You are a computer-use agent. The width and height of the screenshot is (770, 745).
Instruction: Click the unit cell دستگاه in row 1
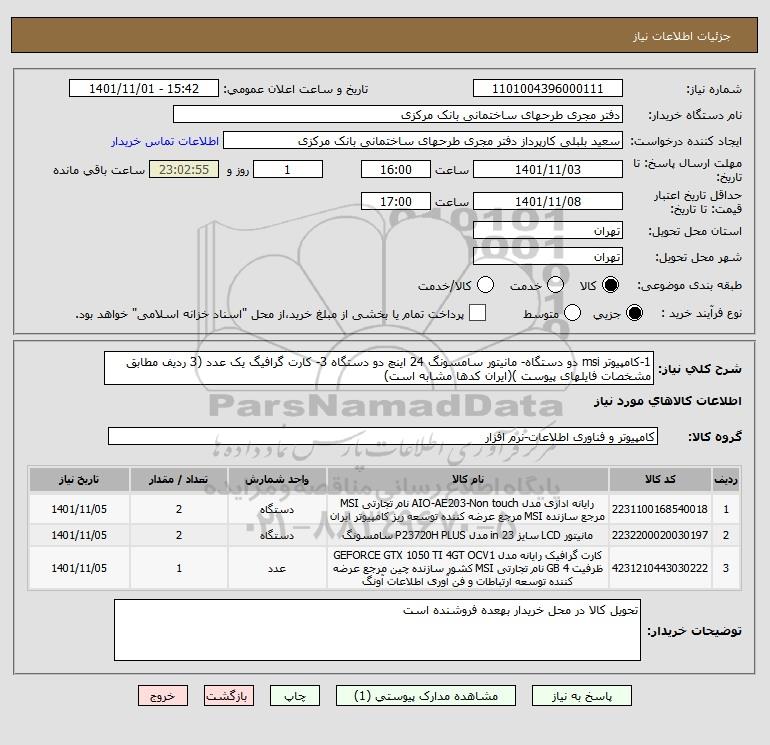point(277,509)
